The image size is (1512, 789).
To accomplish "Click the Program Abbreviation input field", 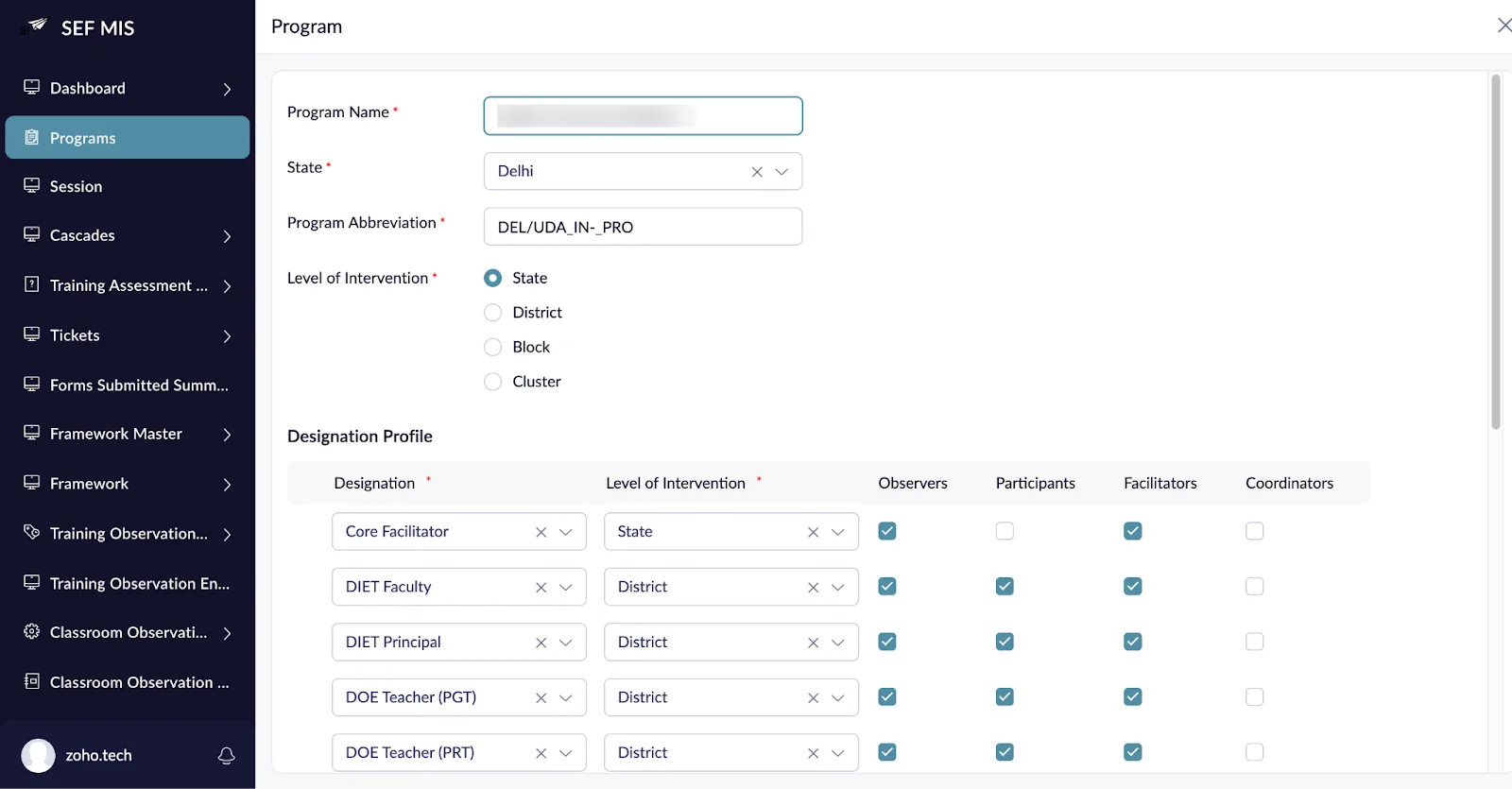I will click(x=643, y=227).
